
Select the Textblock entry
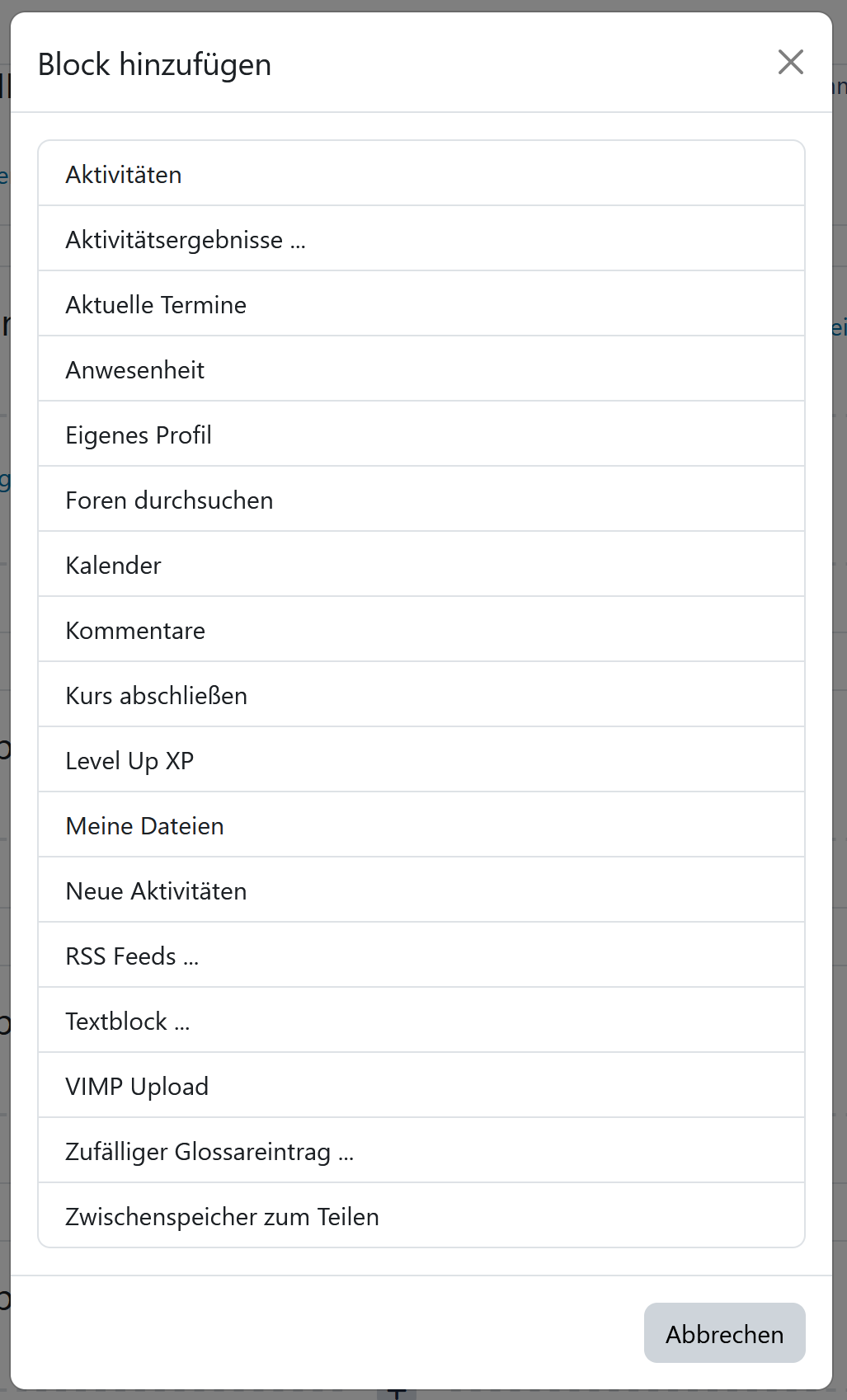[128, 1022]
